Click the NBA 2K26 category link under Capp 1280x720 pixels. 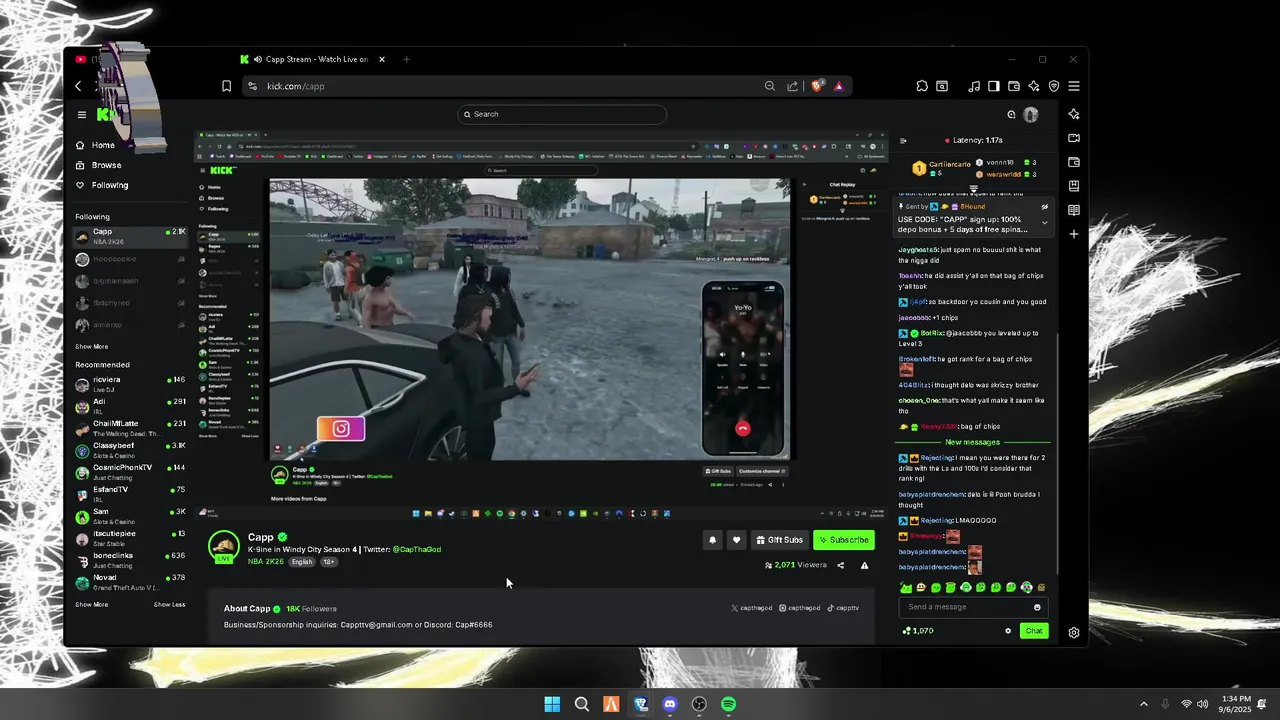[x=266, y=562]
